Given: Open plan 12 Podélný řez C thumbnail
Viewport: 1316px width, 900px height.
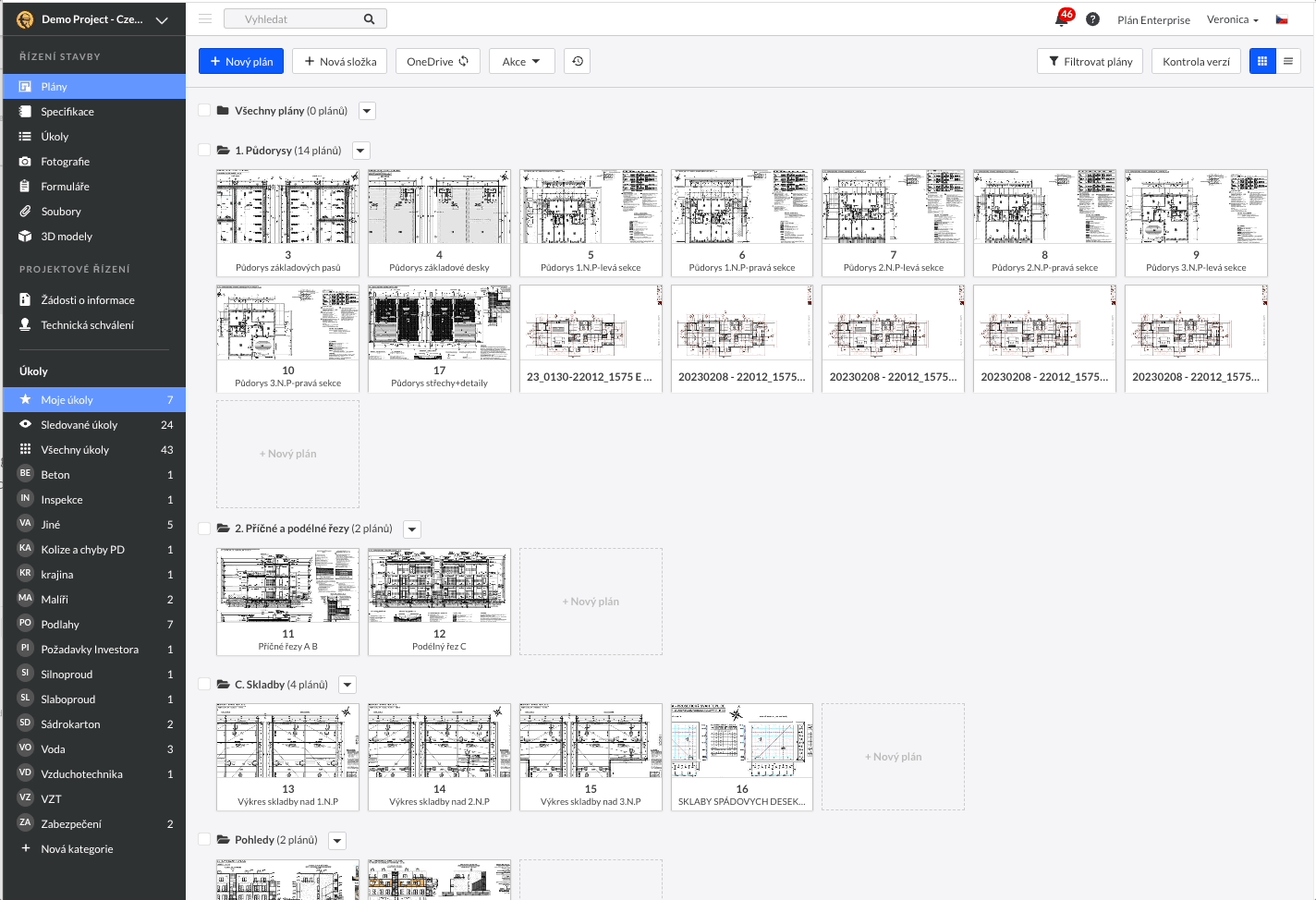Looking at the screenshot, I should 439,602.
